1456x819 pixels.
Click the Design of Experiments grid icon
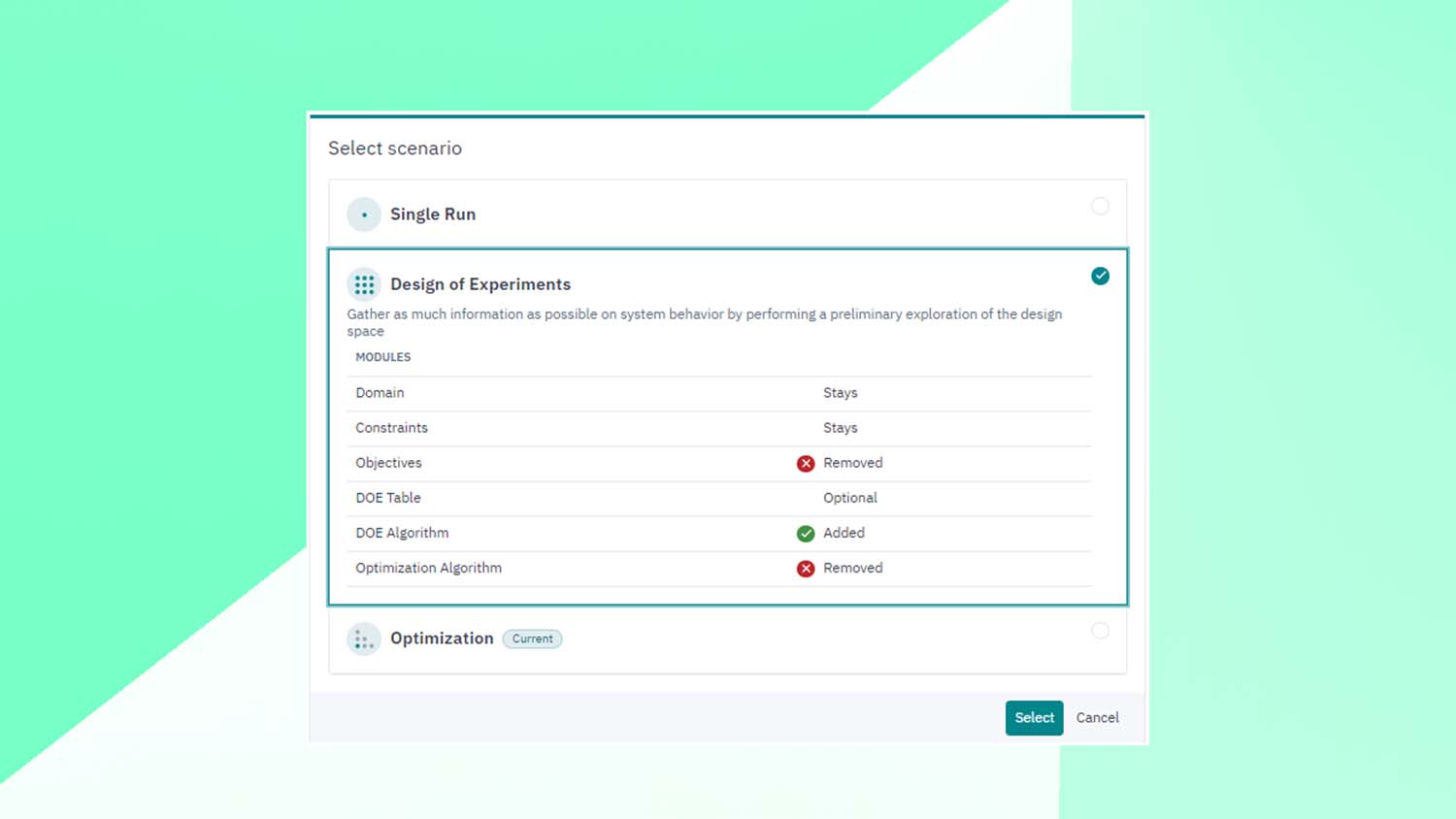point(364,284)
